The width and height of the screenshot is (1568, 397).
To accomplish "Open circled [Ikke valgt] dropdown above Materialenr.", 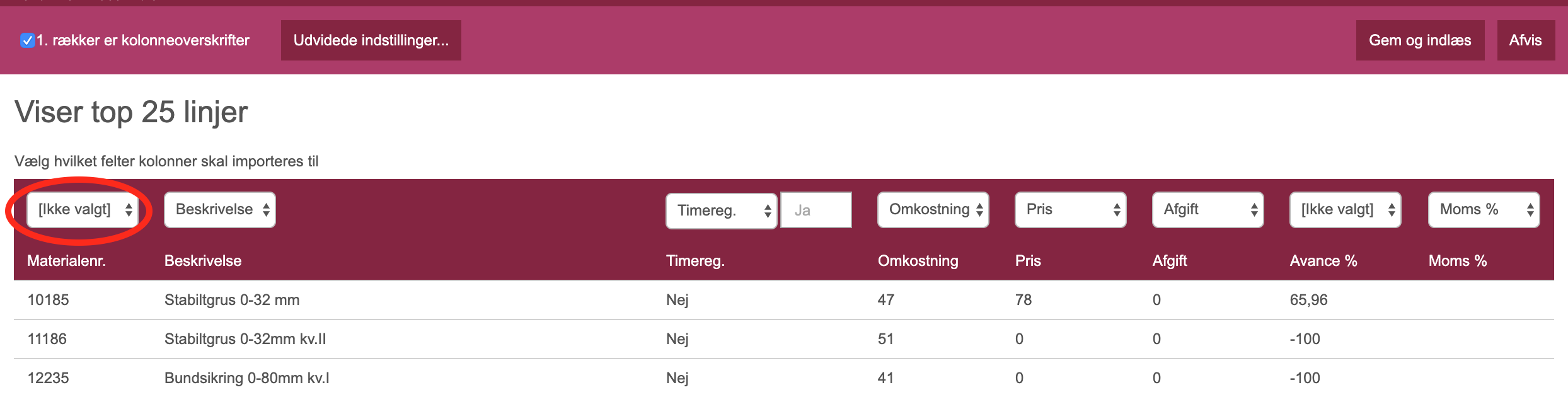I will pos(83,210).
